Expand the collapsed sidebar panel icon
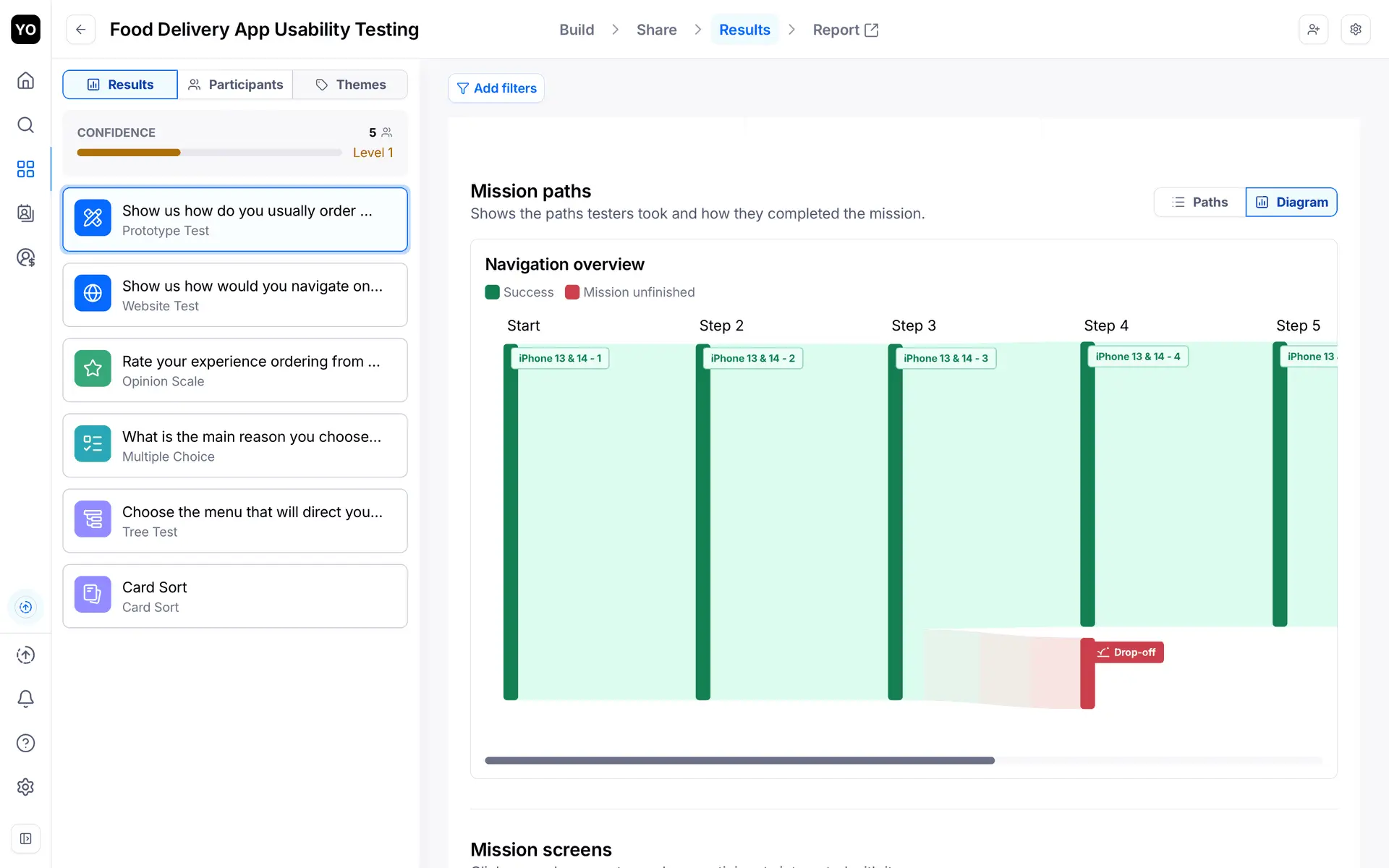This screenshot has height=868, width=1389. click(25, 838)
